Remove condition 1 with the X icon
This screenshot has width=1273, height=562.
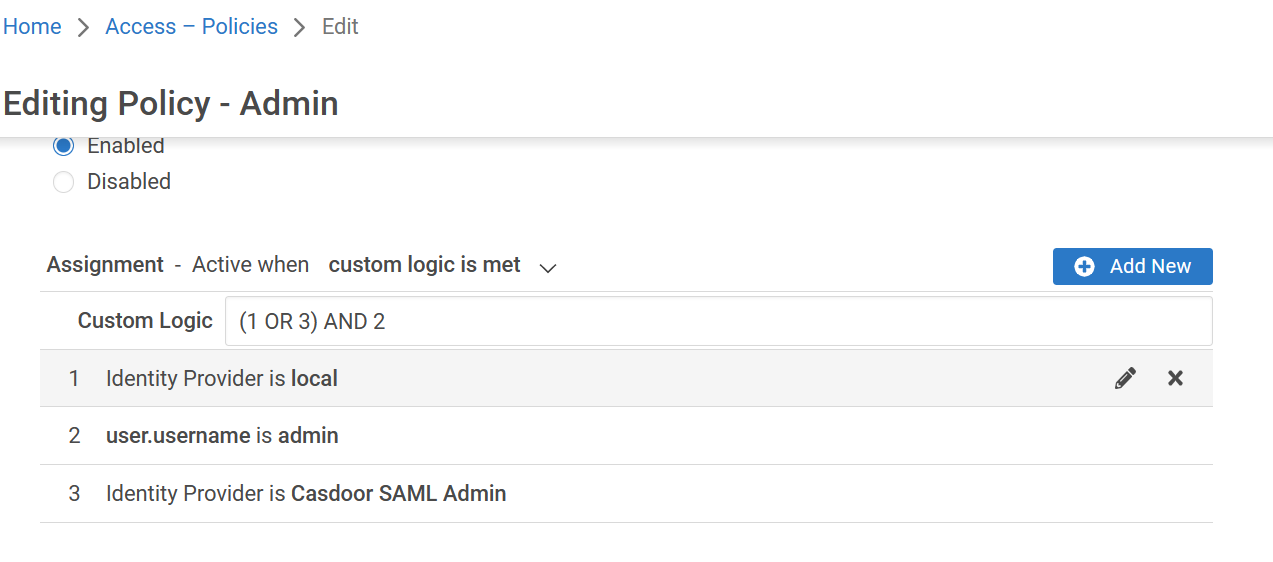[x=1175, y=378]
